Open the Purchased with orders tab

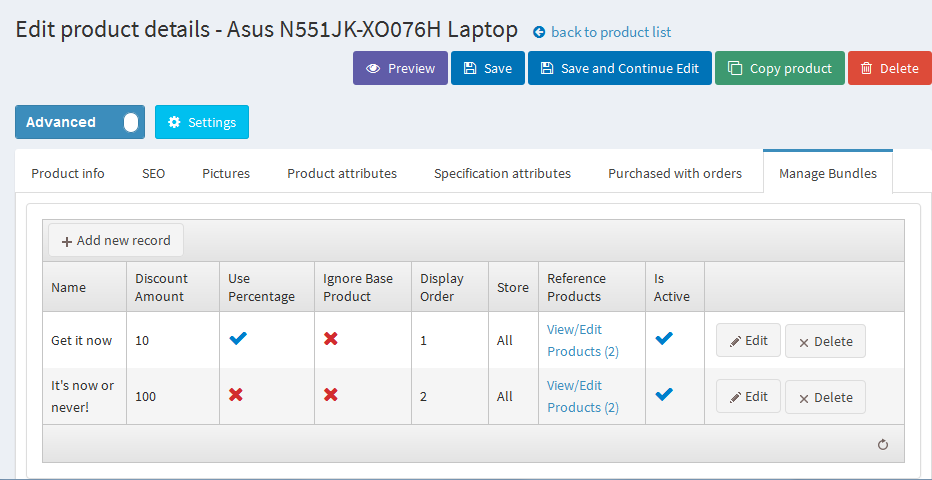tap(675, 173)
